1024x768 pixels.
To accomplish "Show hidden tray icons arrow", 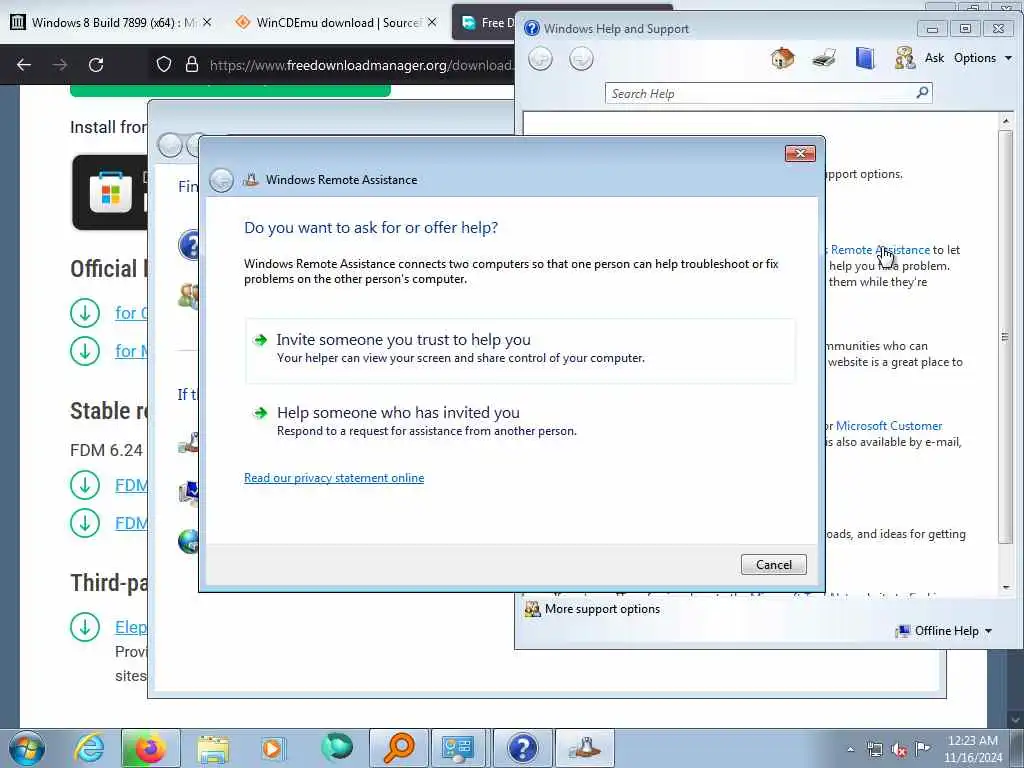I will [850, 750].
